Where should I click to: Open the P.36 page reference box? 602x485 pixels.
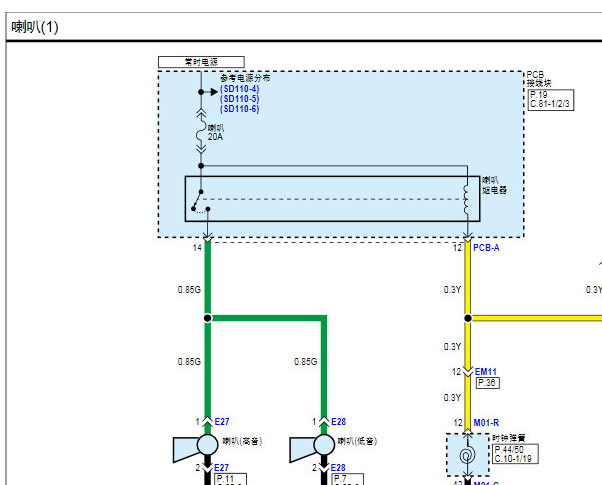coord(488,383)
